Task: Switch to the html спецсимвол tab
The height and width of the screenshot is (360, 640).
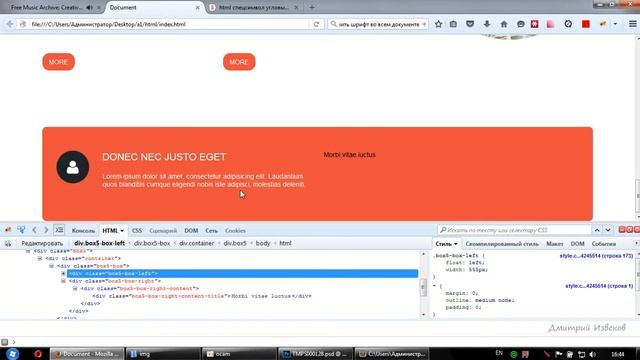Action: point(253,7)
